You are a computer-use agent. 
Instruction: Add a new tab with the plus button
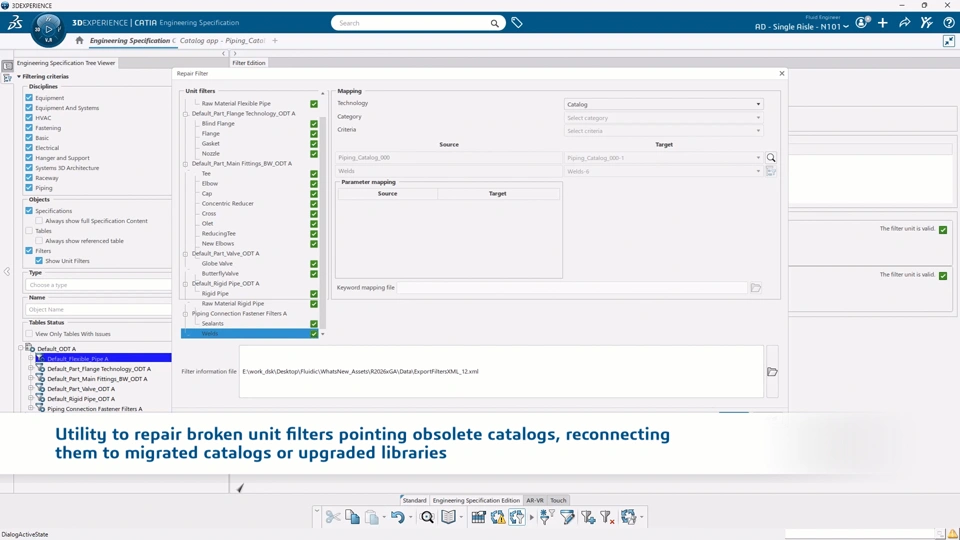275,40
